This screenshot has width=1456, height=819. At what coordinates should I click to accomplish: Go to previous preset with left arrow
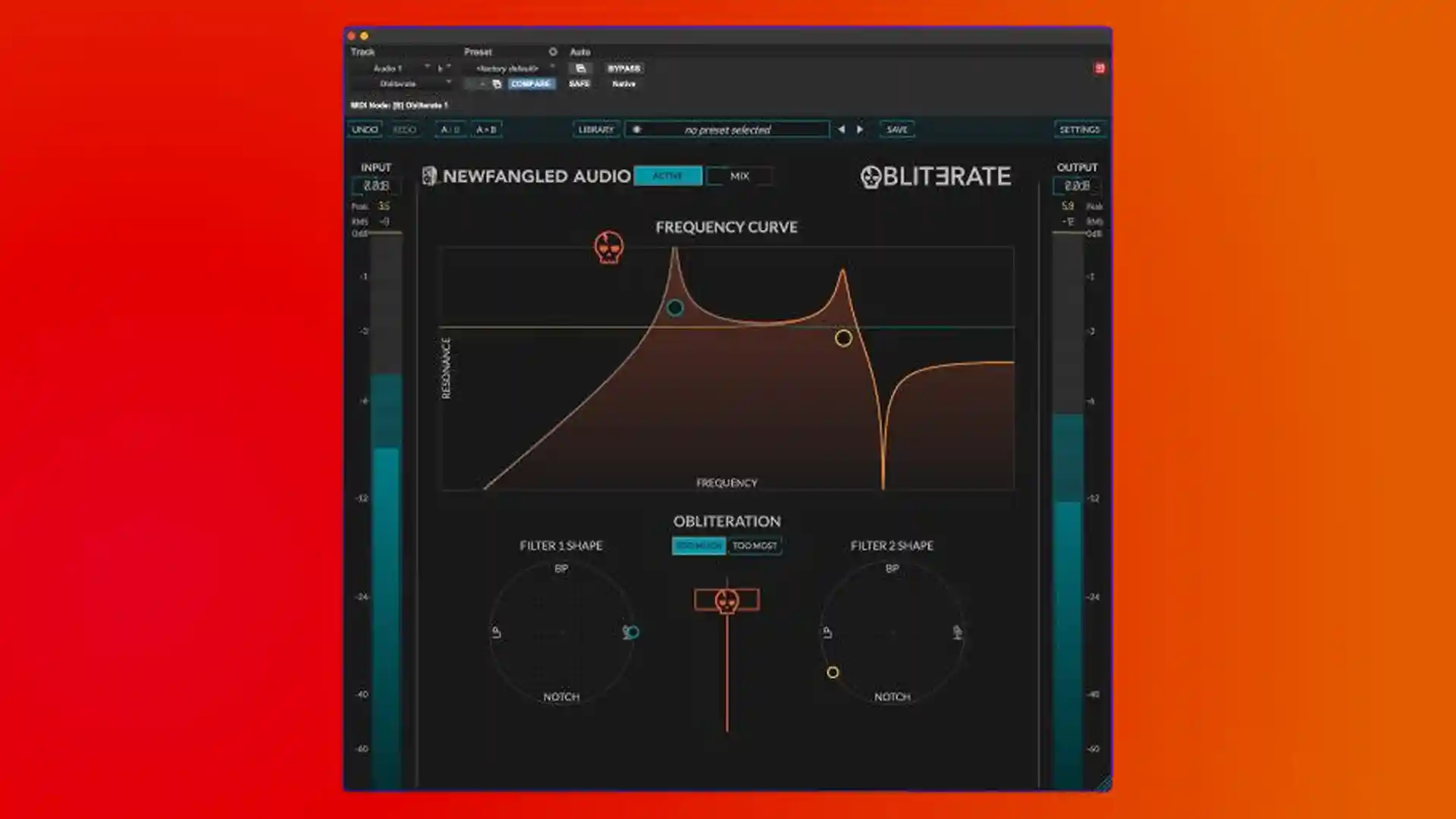point(841,130)
